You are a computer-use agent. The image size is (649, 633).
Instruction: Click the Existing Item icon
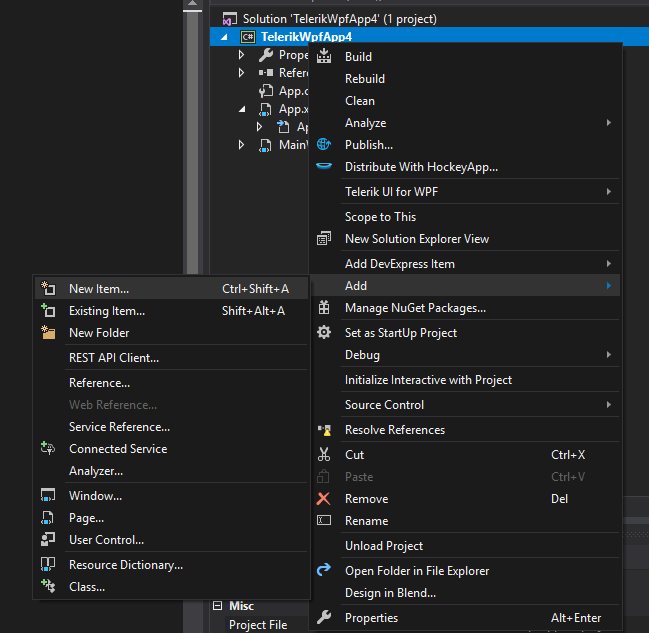click(x=48, y=310)
